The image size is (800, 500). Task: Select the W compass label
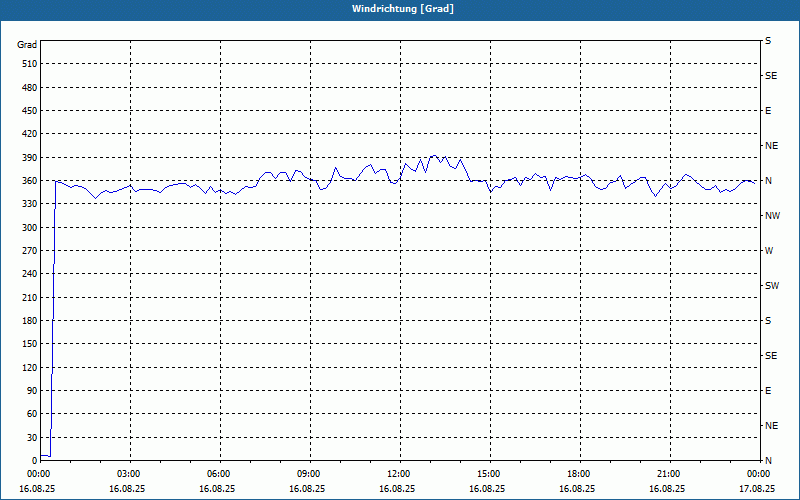[x=769, y=251]
